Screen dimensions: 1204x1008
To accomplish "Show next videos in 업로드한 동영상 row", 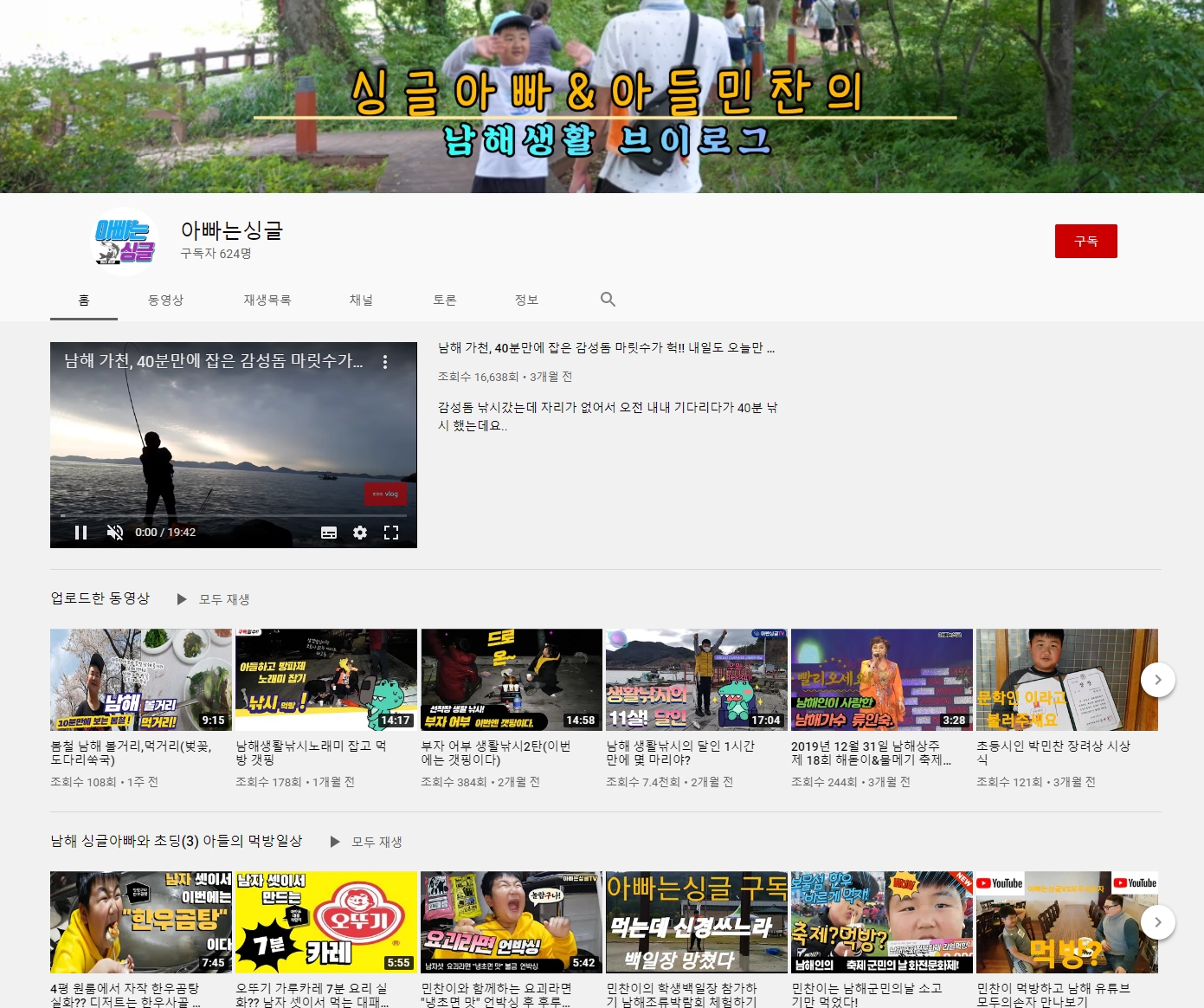I will pos(1157,680).
